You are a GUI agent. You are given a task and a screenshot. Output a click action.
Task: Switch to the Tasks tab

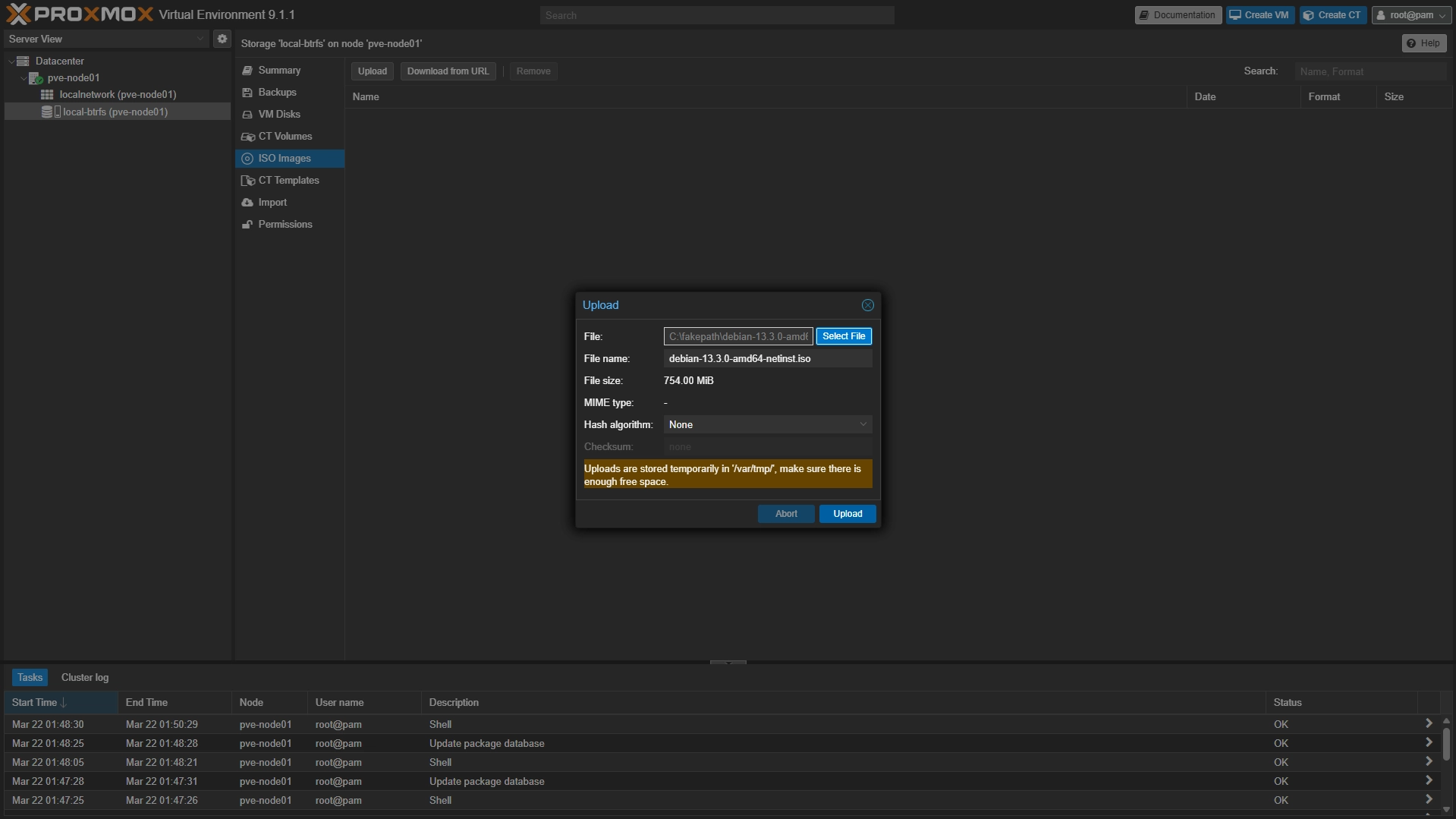point(30,678)
